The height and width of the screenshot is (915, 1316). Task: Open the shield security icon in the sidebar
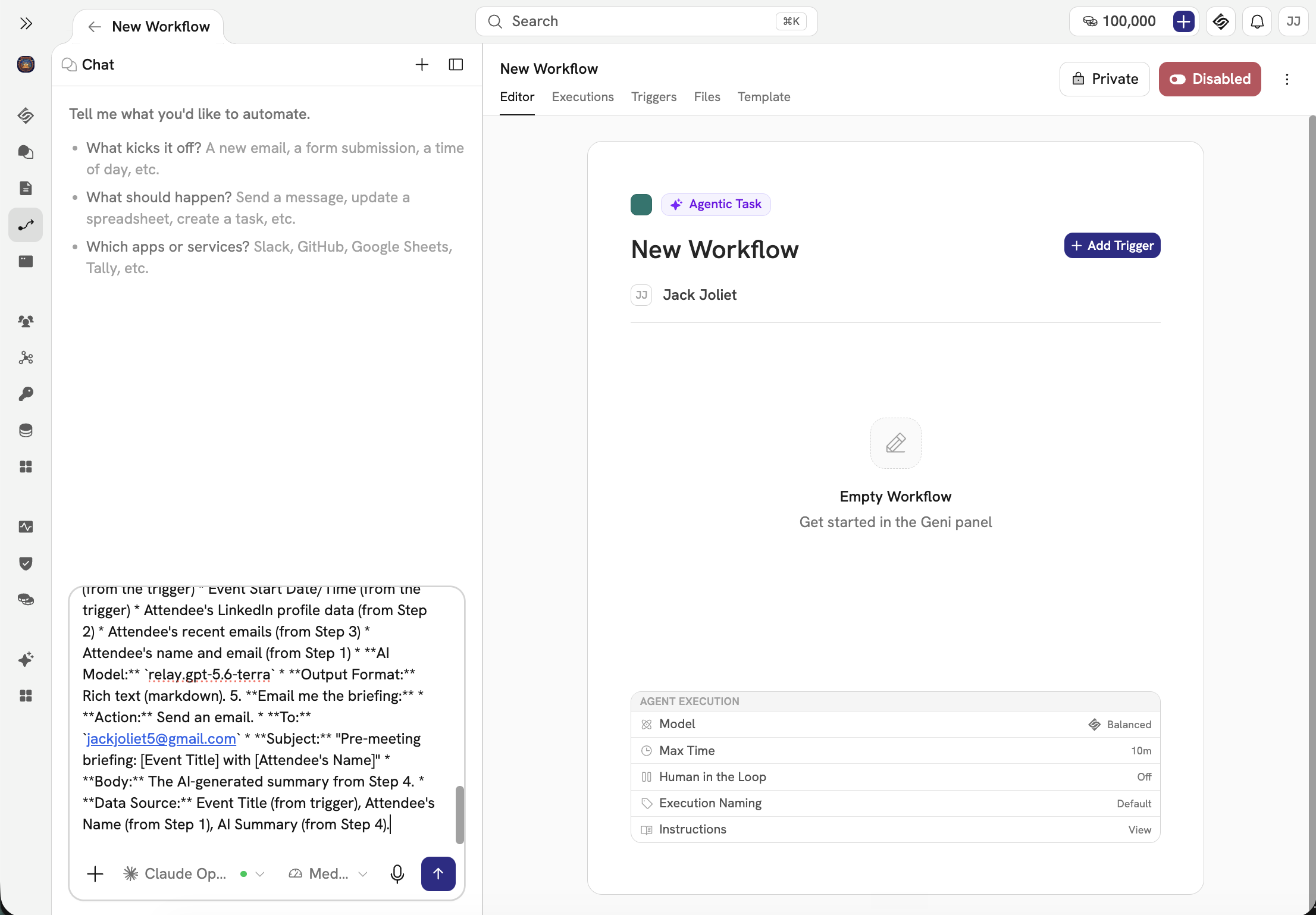26,563
